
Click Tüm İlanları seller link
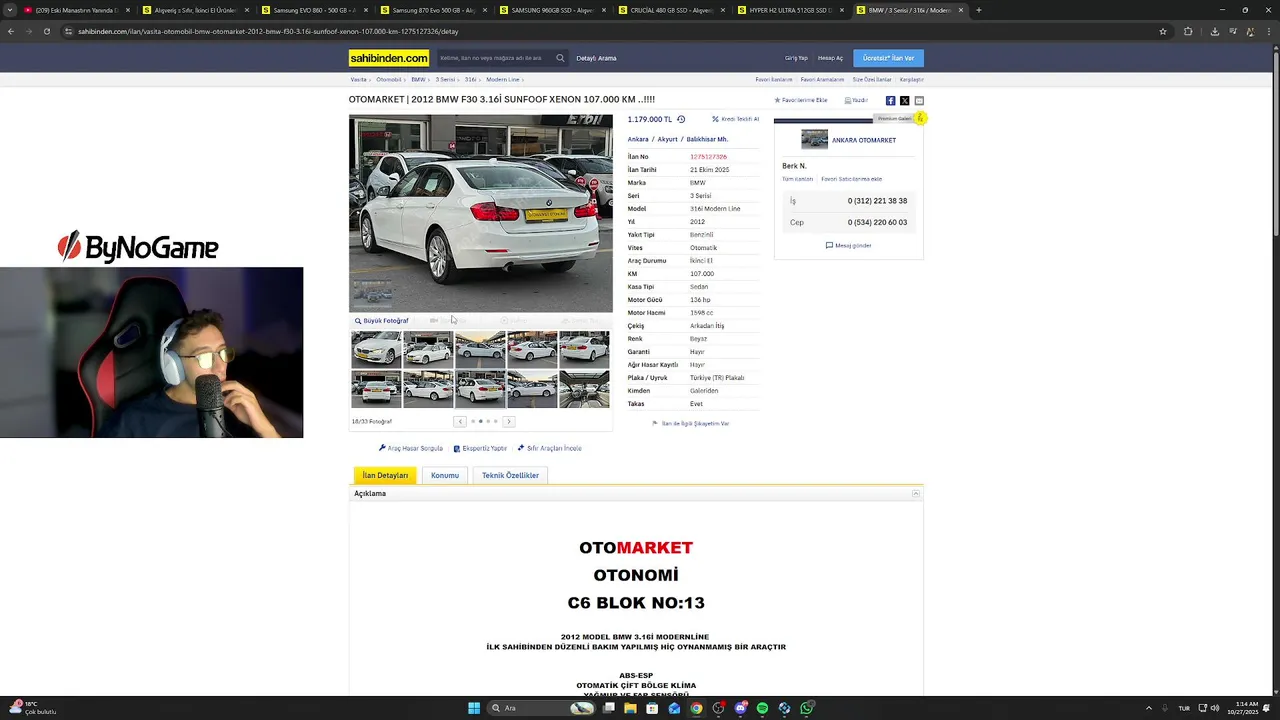pos(797,179)
